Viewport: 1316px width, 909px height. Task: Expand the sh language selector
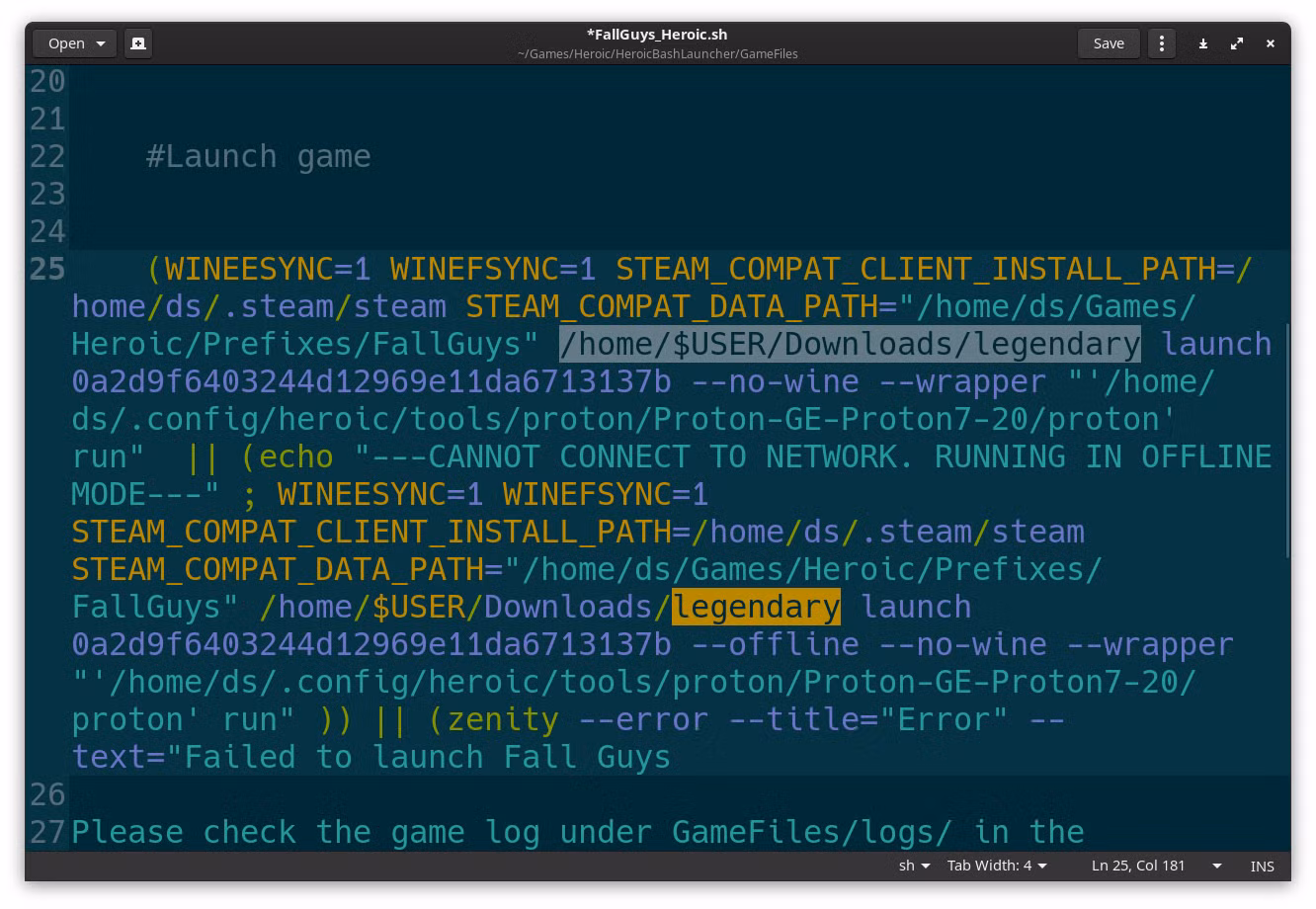tap(914, 866)
